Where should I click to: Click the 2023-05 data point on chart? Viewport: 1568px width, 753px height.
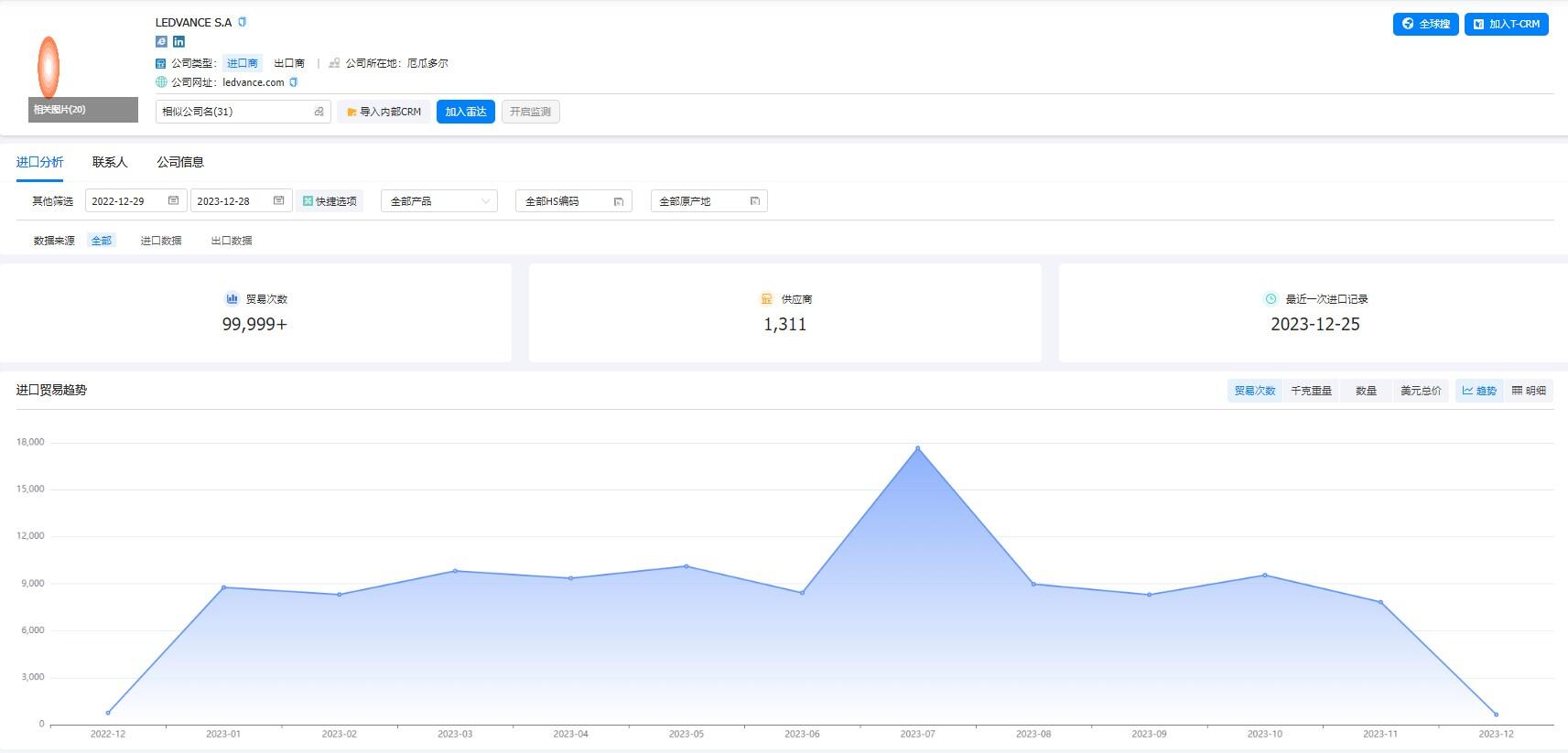(687, 566)
